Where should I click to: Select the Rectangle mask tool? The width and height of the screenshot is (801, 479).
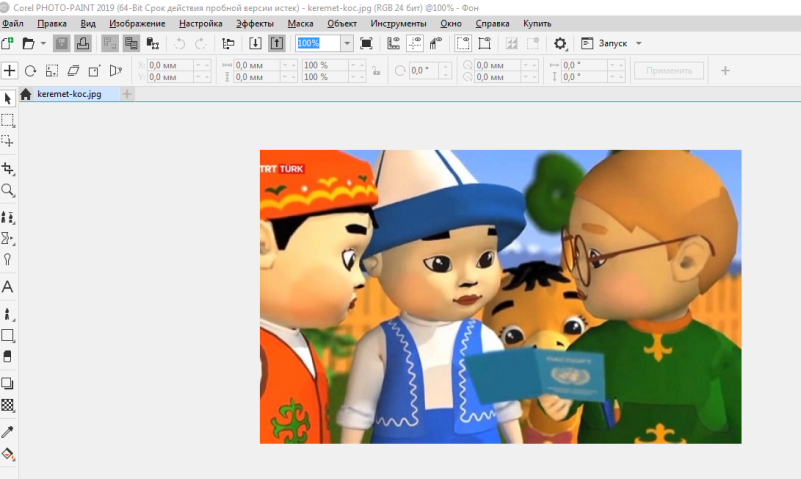[8, 120]
